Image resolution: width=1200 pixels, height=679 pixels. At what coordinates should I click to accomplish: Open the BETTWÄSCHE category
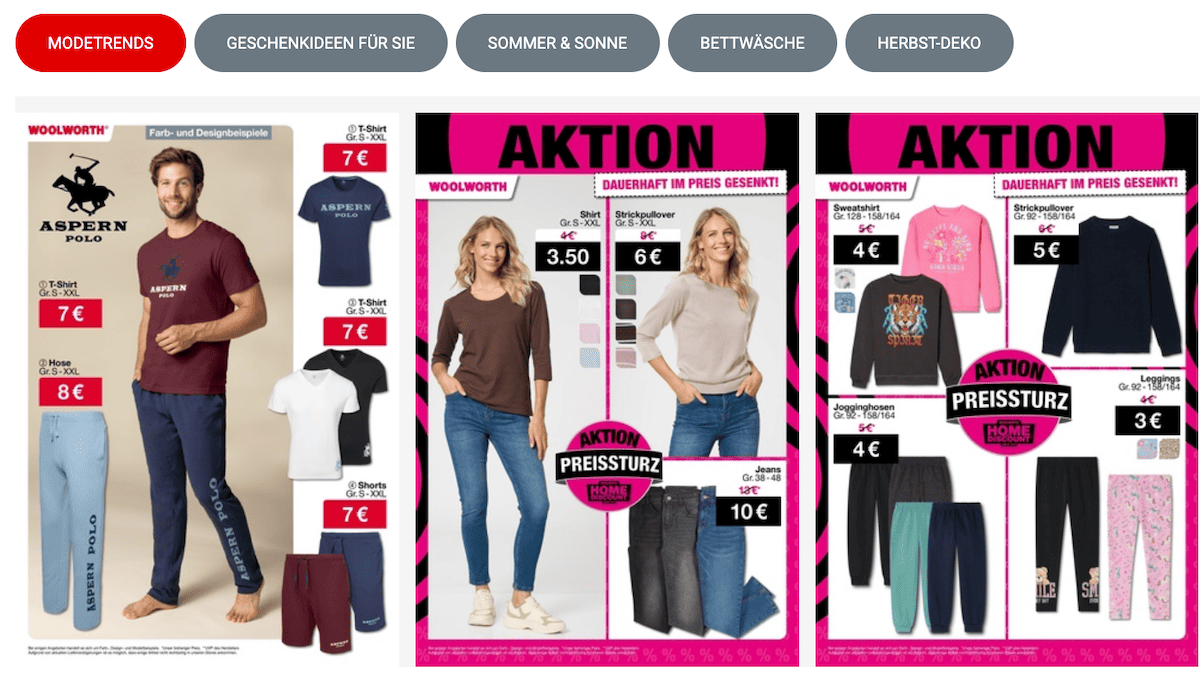[752, 43]
